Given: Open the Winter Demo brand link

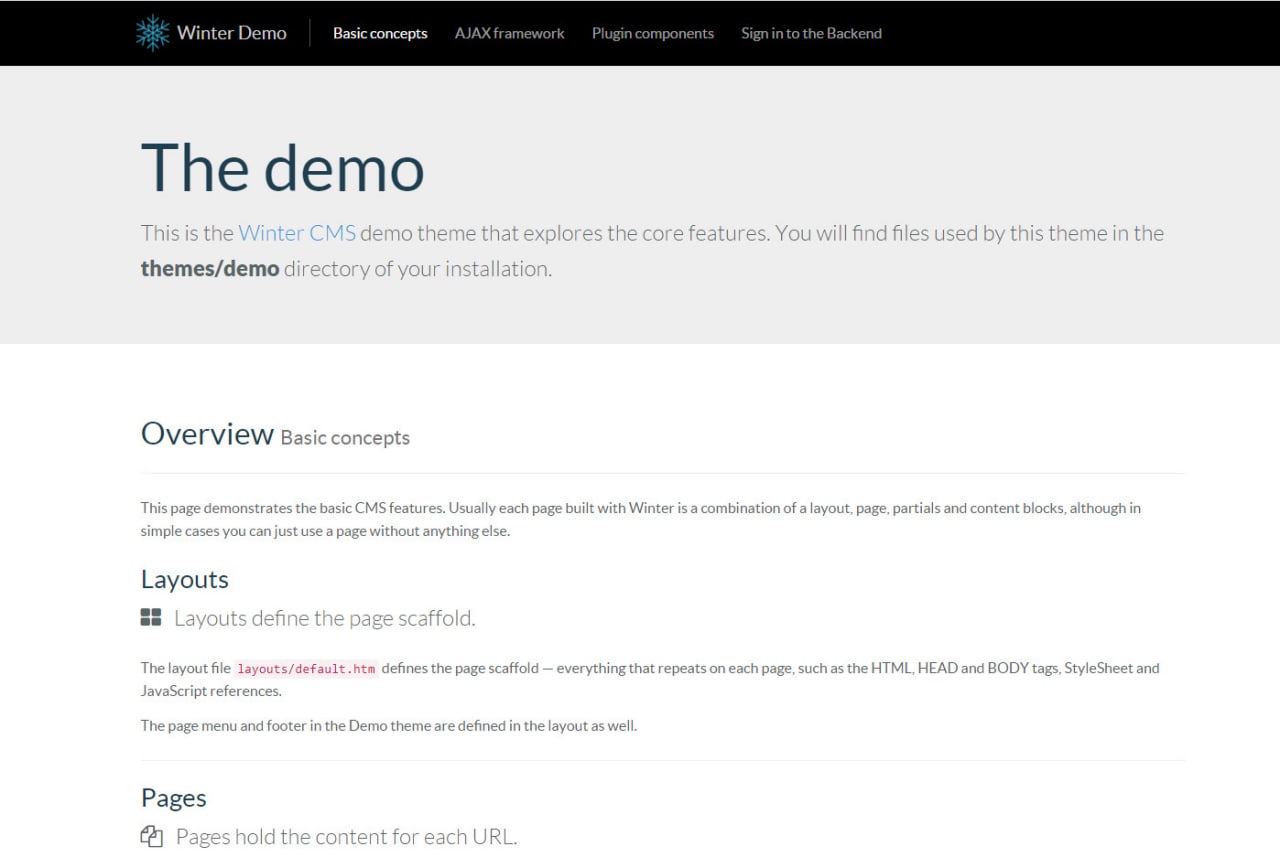Looking at the screenshot, I should (211, 33).
